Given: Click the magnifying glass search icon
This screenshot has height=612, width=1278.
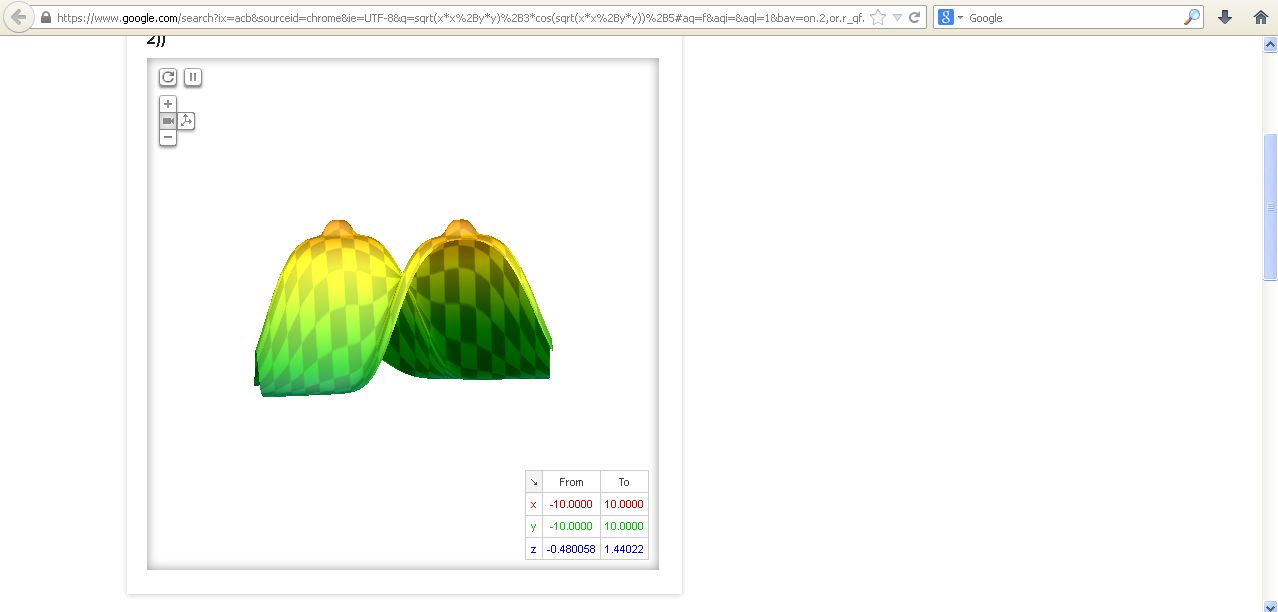Looking at the screenshot, I should tap(1191, 17).
